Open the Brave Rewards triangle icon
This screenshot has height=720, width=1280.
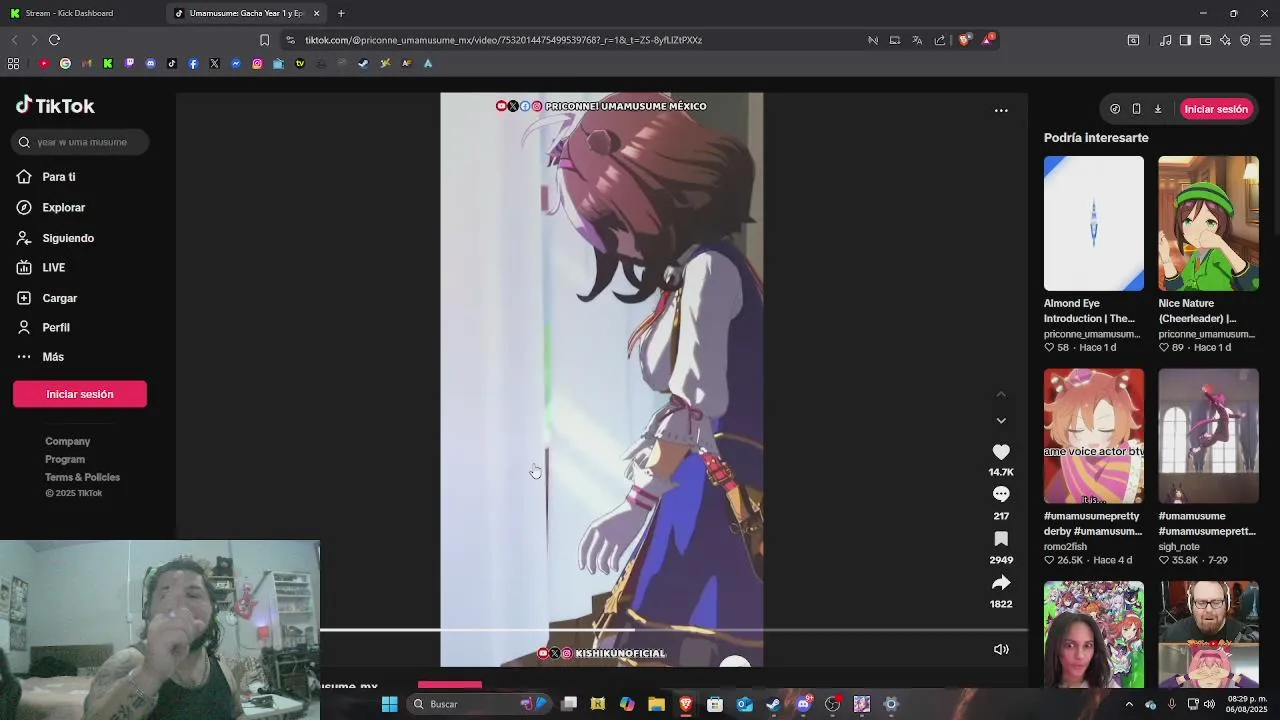988,40
